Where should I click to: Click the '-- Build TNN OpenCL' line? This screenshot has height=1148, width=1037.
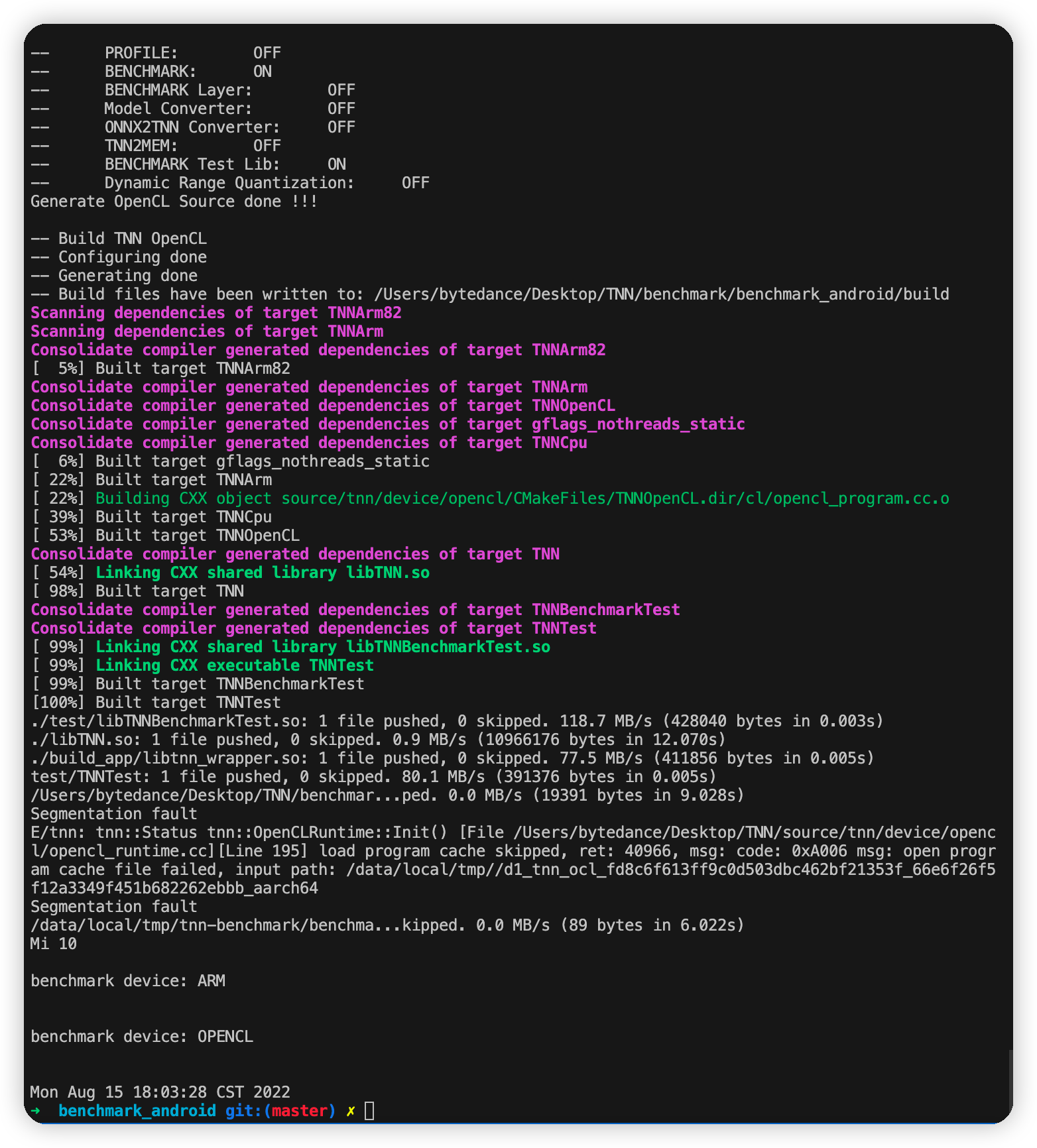119,239
